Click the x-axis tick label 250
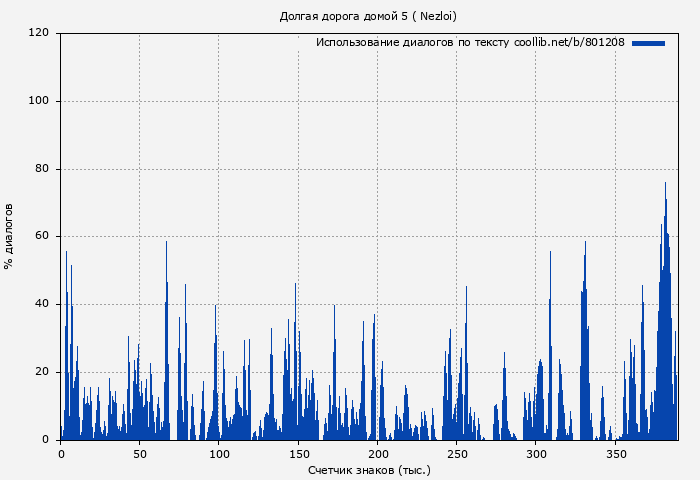Screen dimensions: 700x480 [x=456, y=454]
